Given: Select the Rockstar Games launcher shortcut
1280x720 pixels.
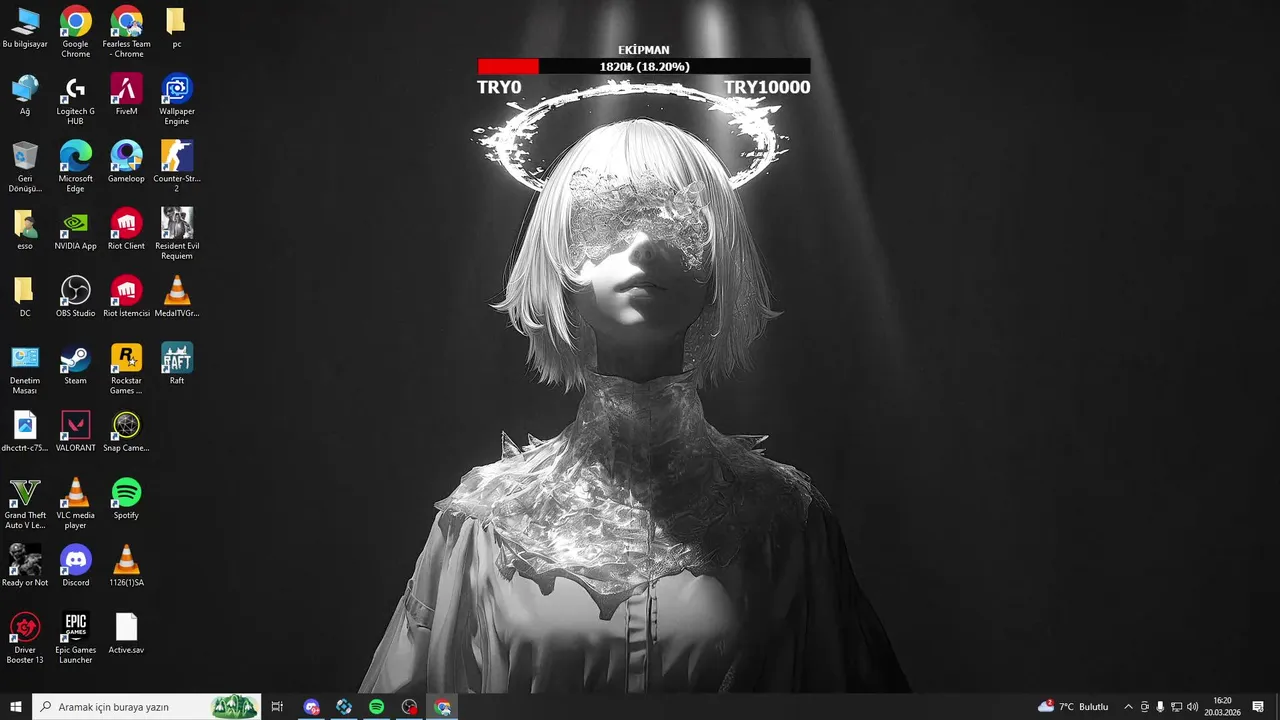Looking at the screenshot, I should point(126,368).
